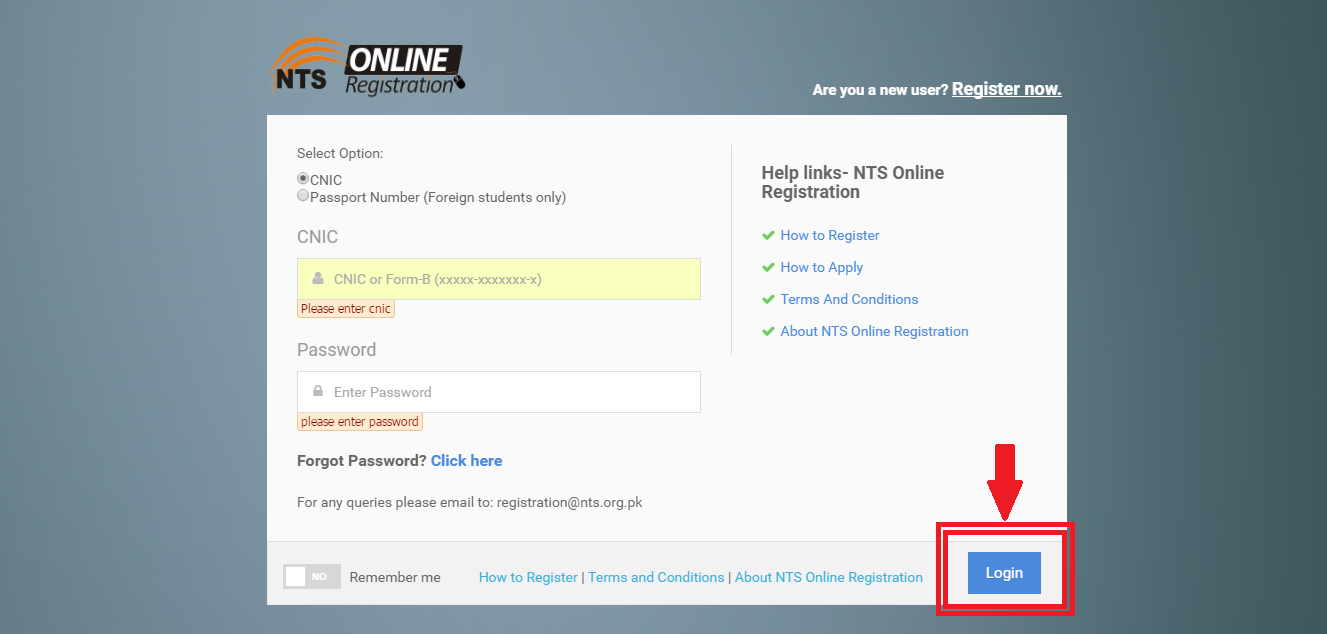The image size is (1327, 634).
Task: Focus the CNIC or Form-B input field
Action: click(x=499, y=279)
